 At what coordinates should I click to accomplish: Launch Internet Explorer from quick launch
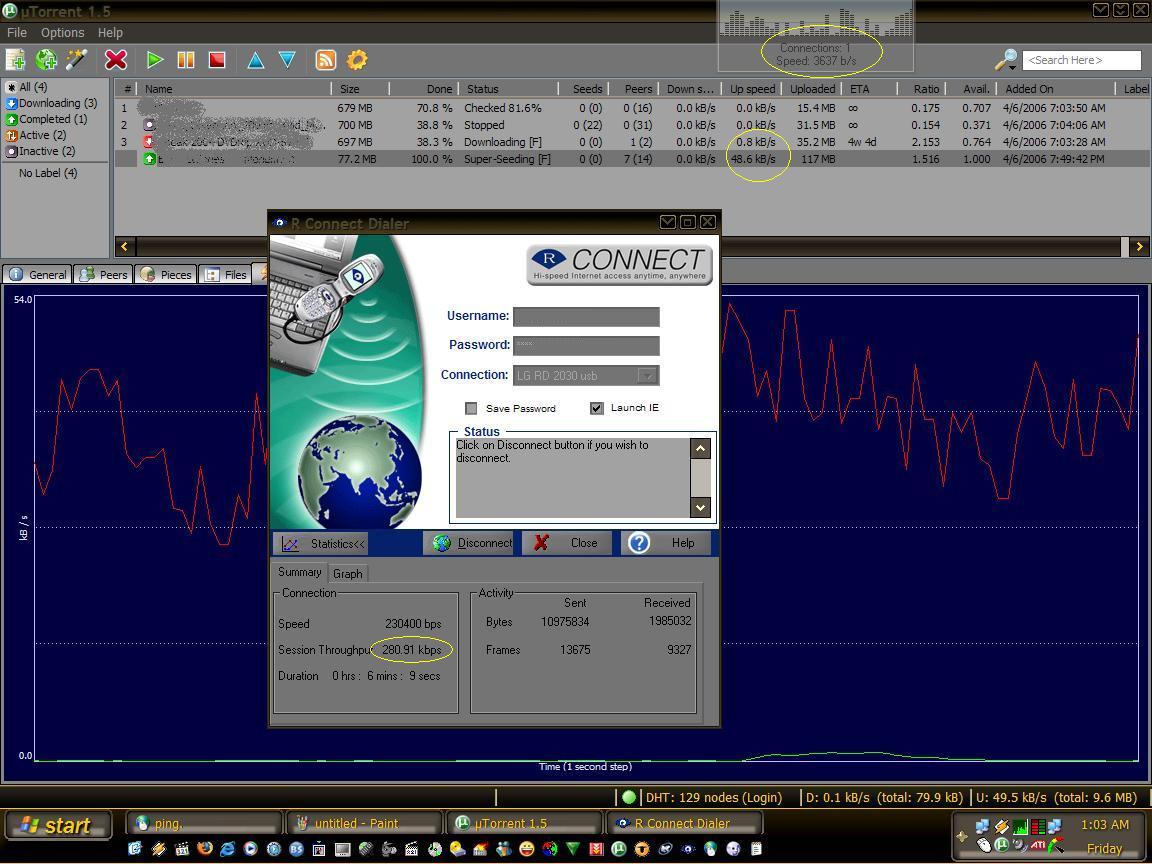click(228, 850)
